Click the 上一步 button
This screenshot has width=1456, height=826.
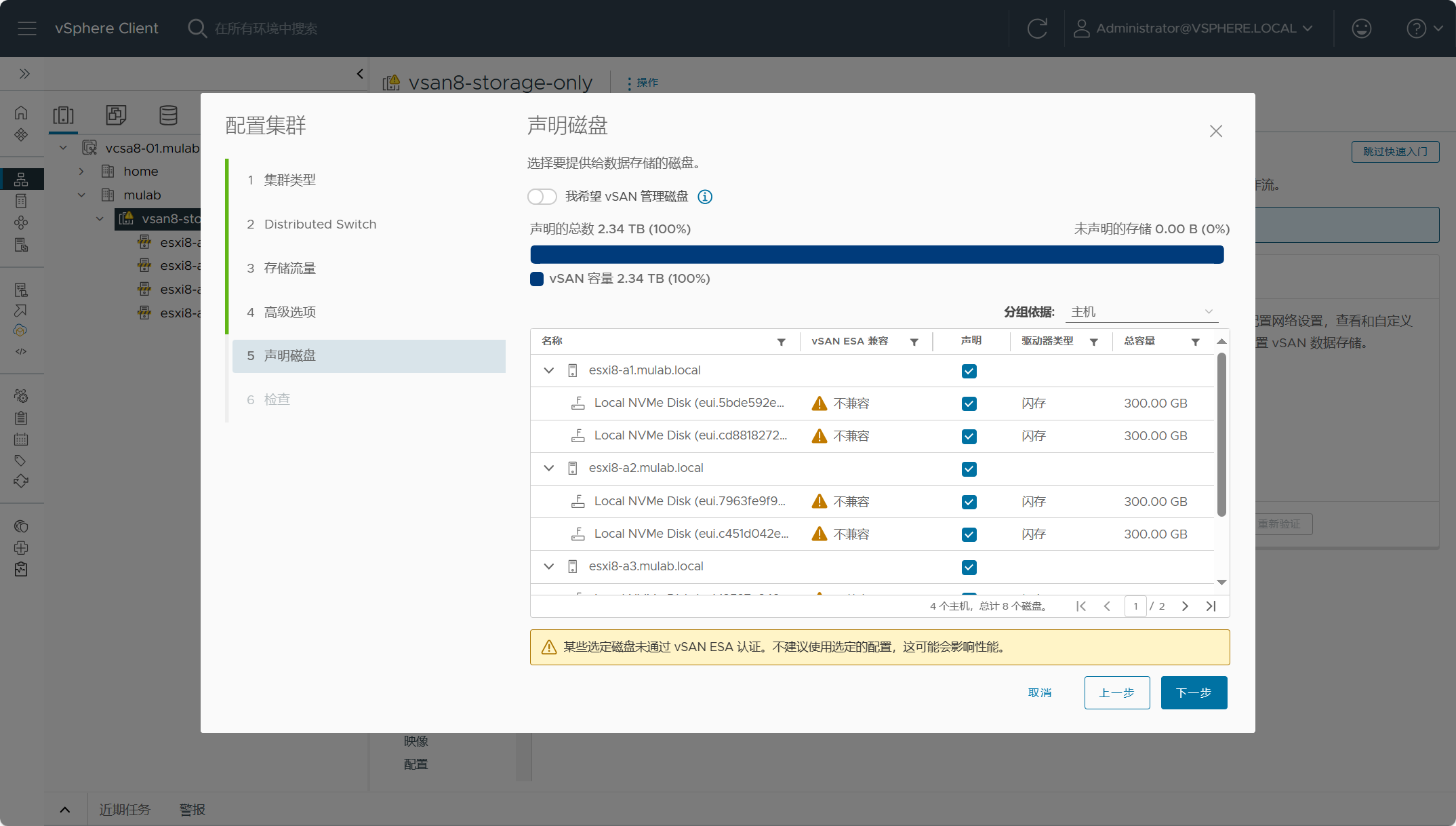pyautogui.click(x=1117, y=693)
